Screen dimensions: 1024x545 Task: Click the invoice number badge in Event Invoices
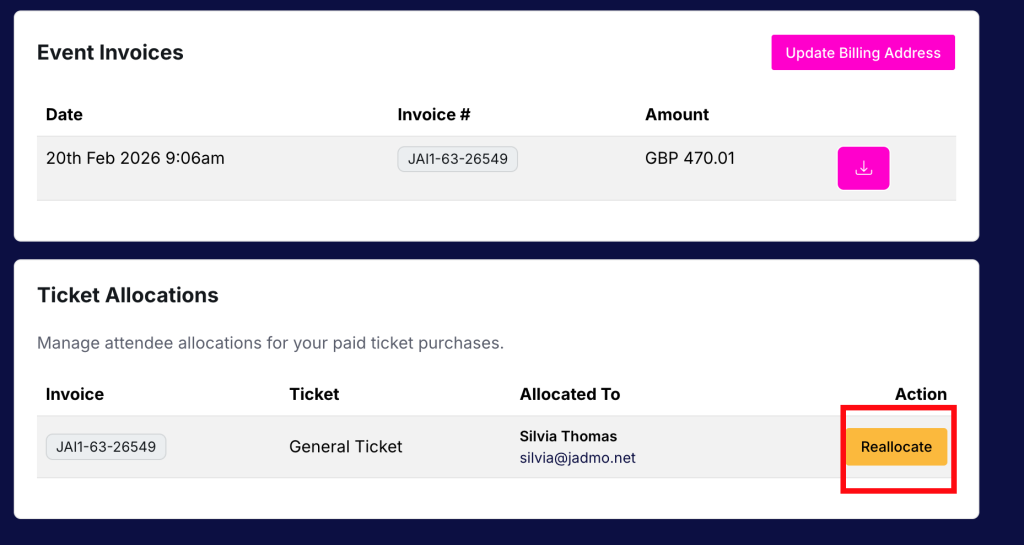pyautogui.click(x=457, y=159)
